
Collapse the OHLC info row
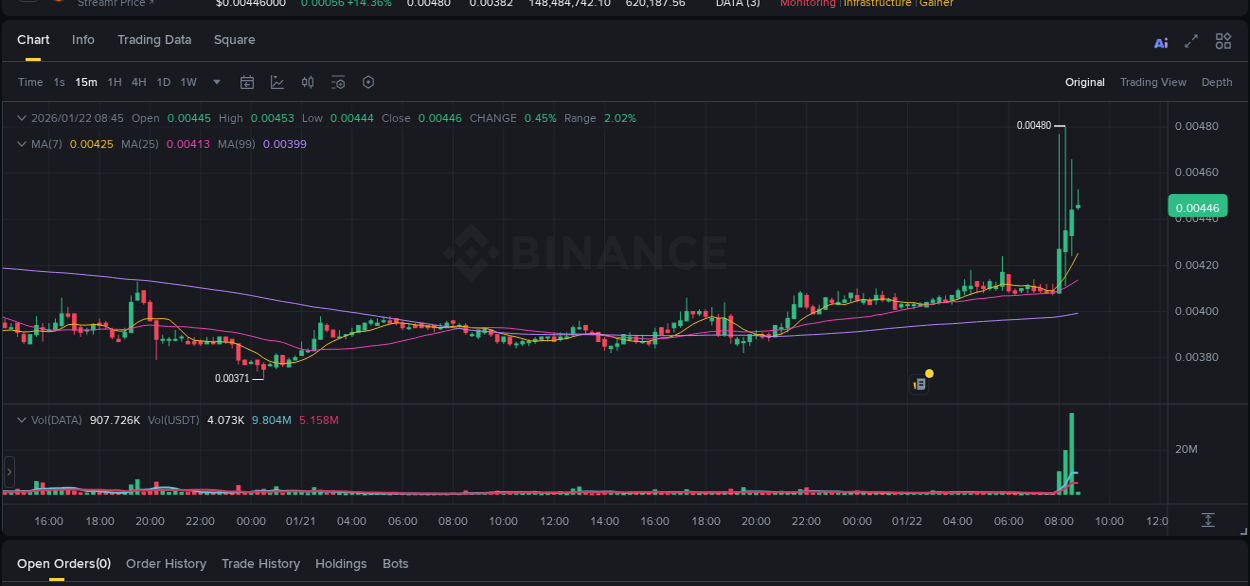(20, 118)
